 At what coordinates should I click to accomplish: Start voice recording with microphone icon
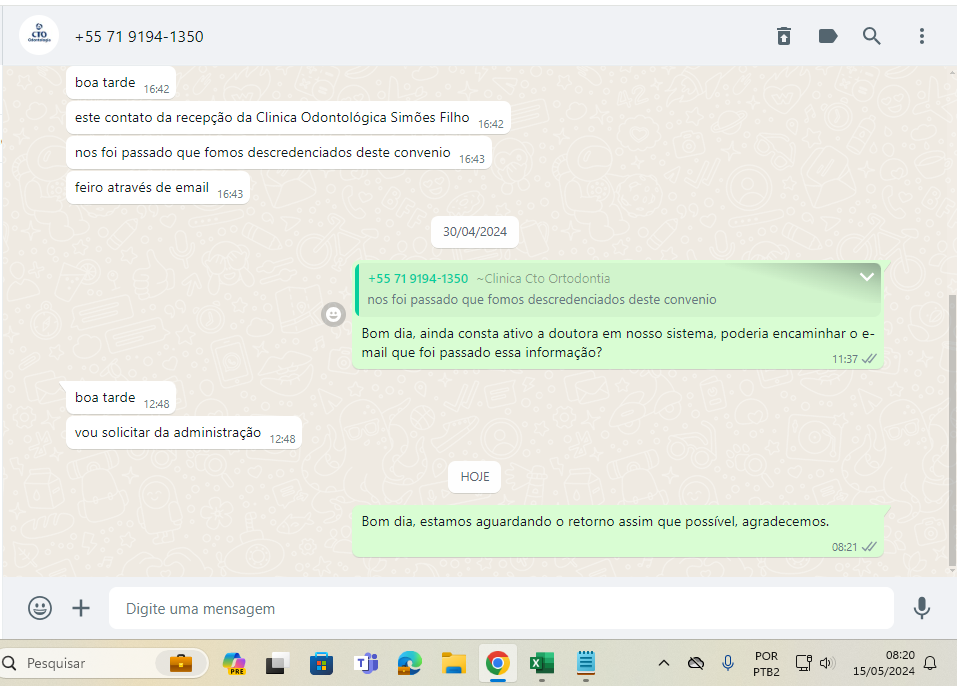pyautogui.click(x=922, y=608)
